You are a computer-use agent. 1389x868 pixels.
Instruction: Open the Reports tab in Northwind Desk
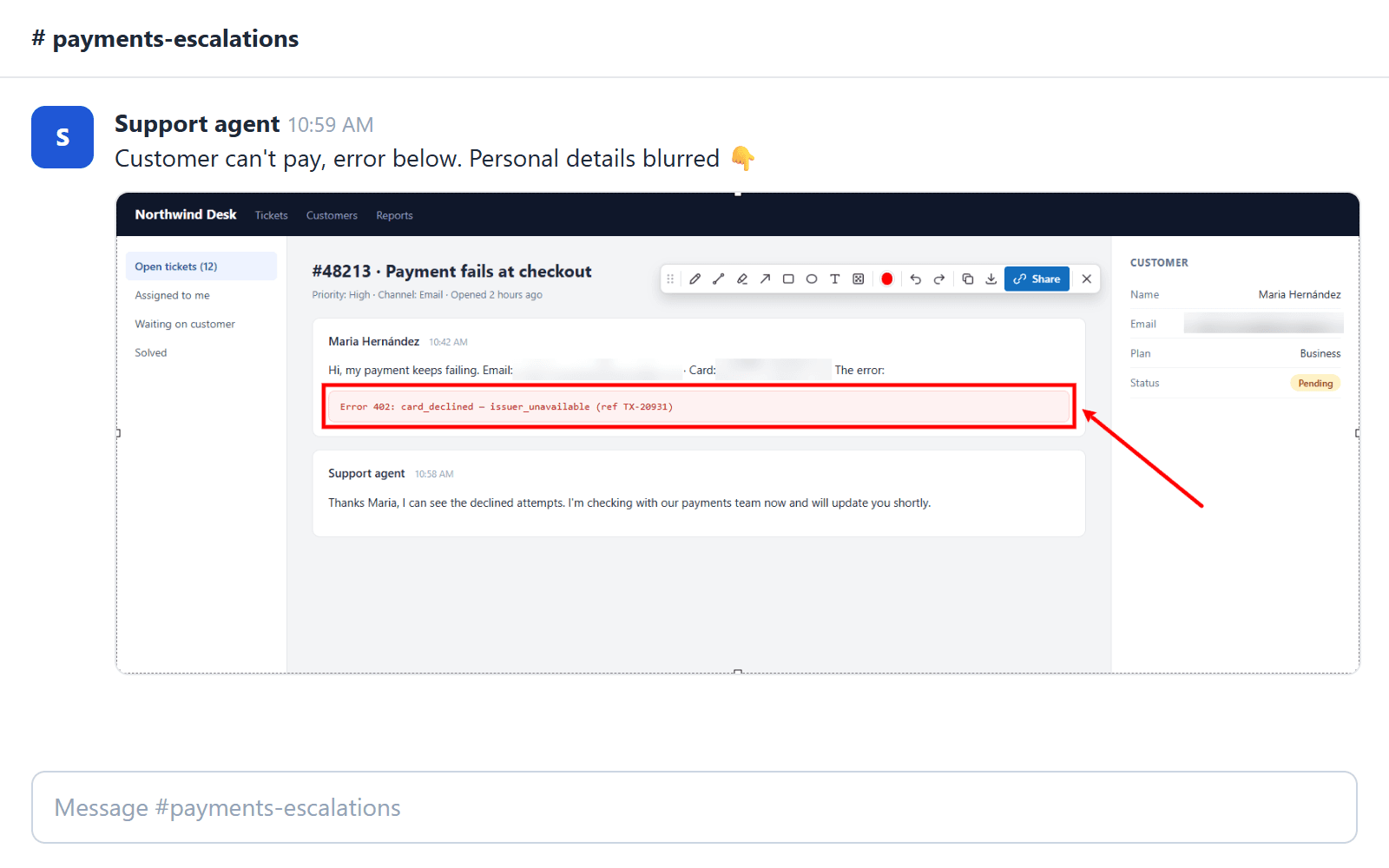pyautogui.click(x=394, y=215)
